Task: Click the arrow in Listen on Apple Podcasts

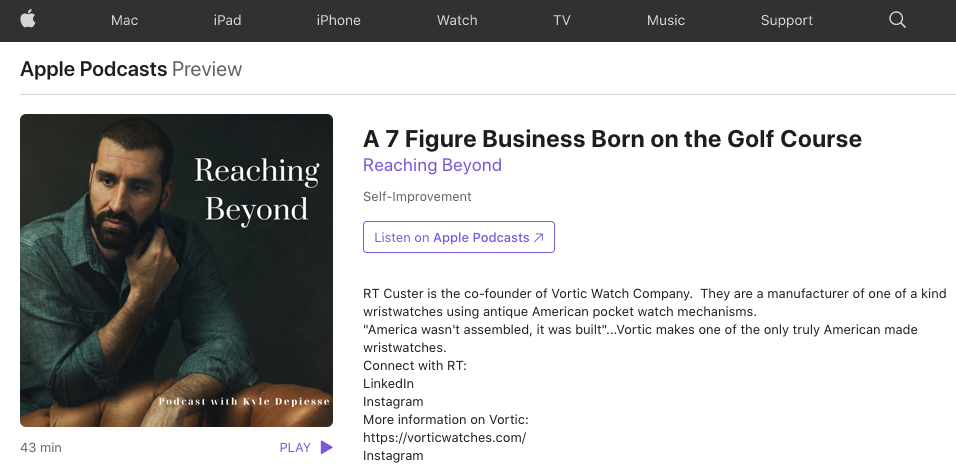Action: [x=538, y=238]
